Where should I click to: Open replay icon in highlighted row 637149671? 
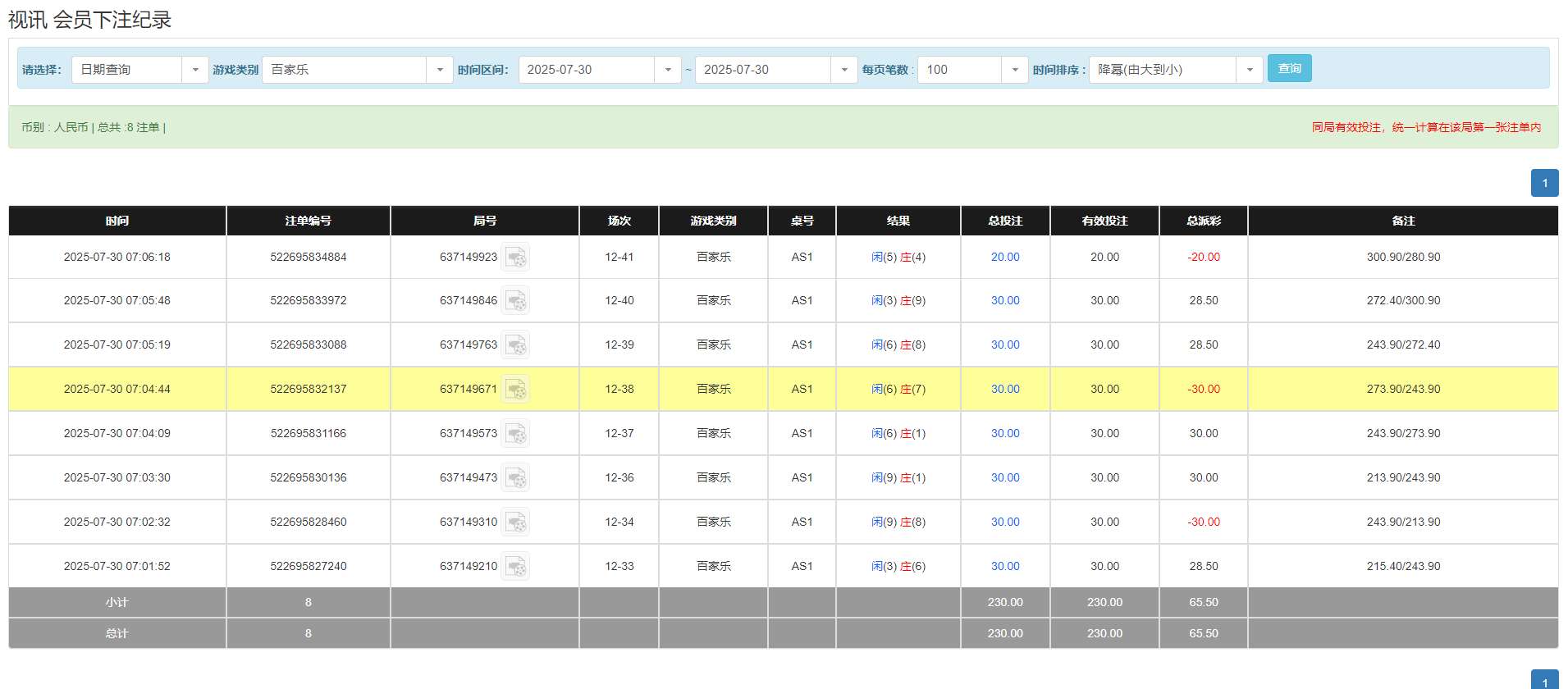[x=515, y=390]
